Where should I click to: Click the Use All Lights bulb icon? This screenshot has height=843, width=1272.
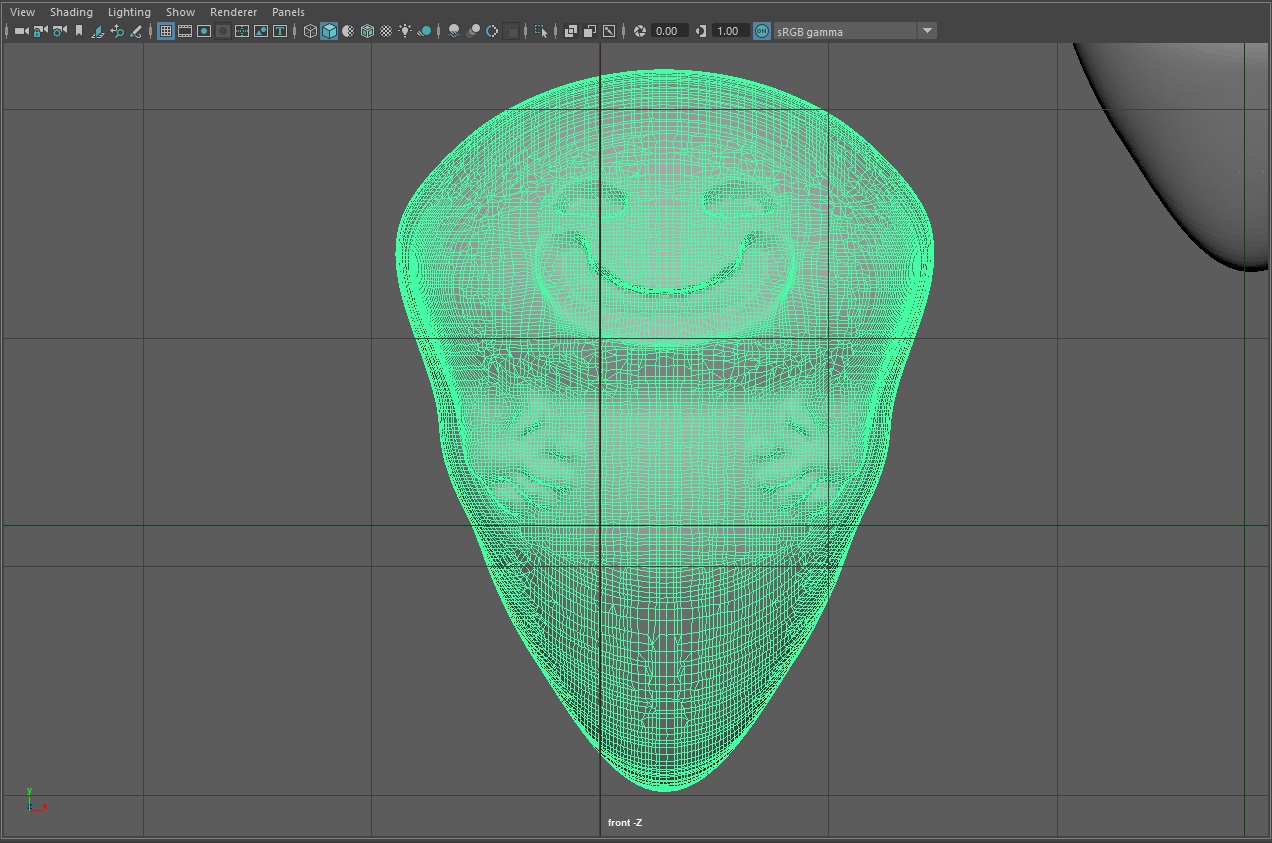(405, 31)
